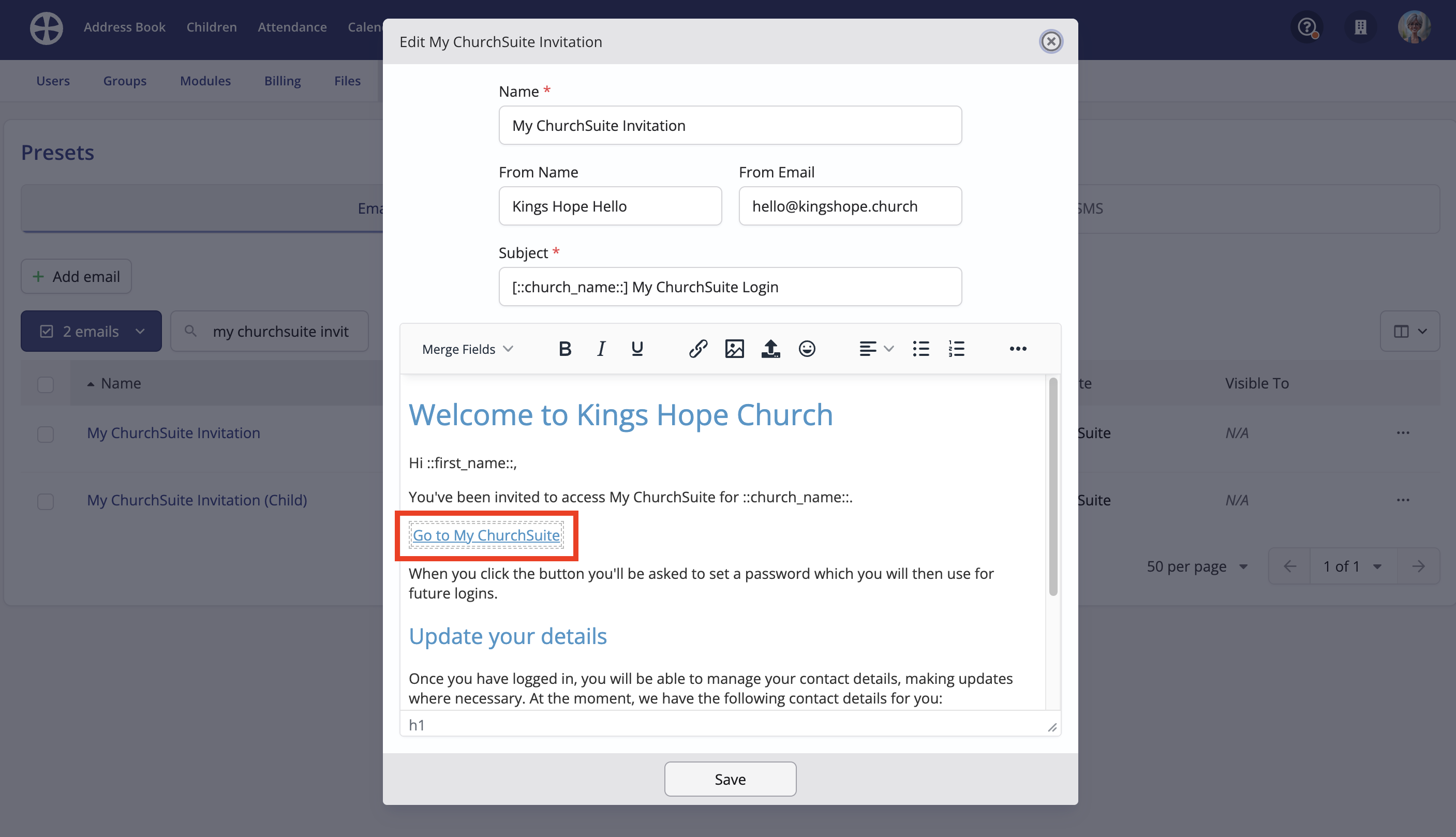Apply underline formatting in the editor
1456x837 pixels.
coord(637,348)
